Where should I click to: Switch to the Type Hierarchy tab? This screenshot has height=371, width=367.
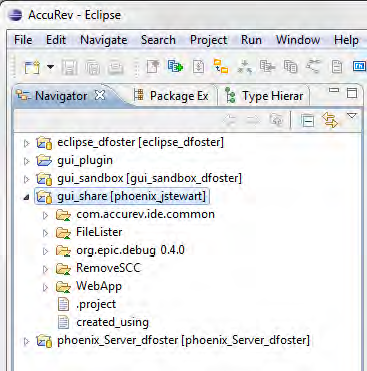tap(264, 96)
